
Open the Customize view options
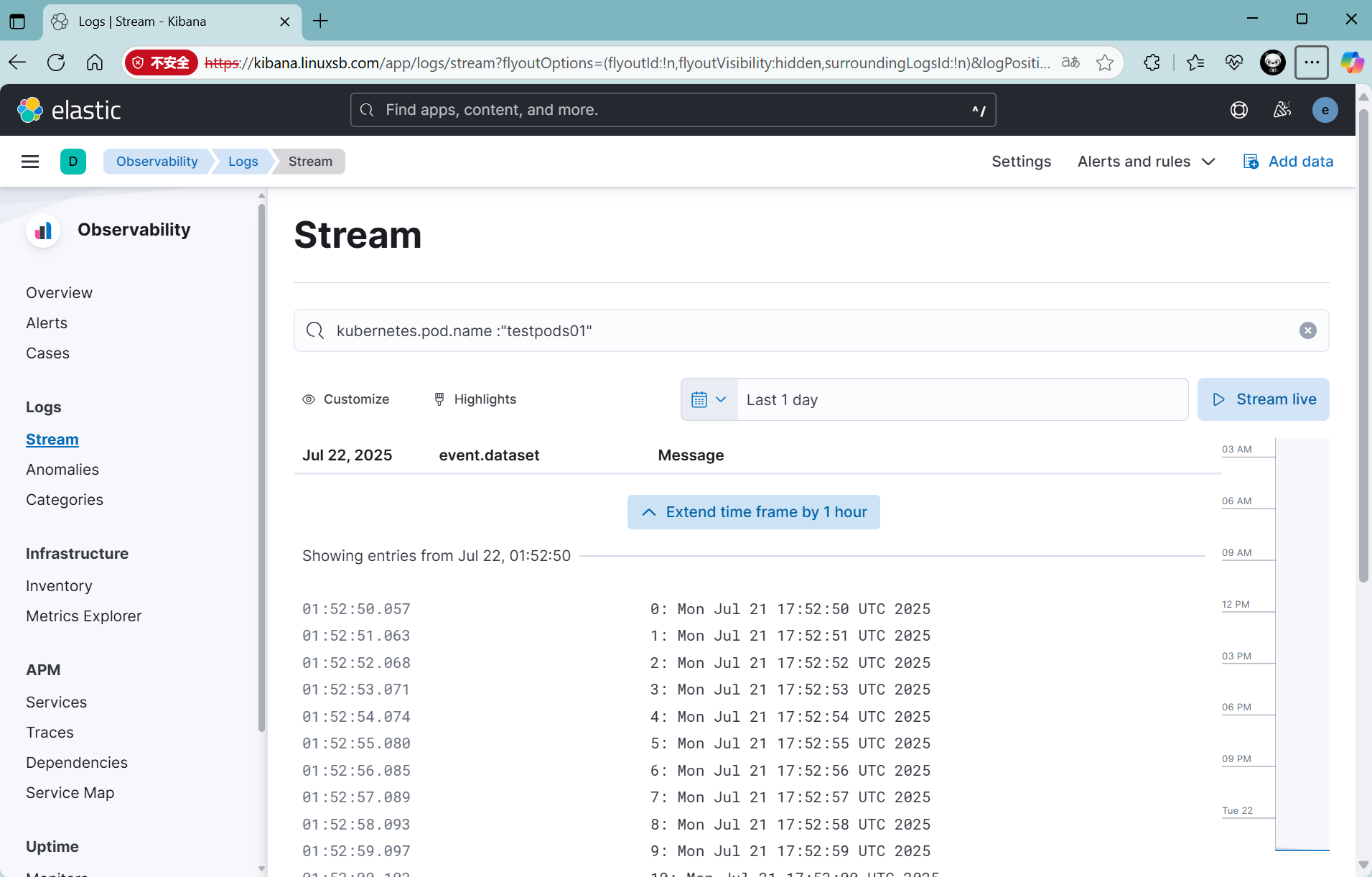point(346,399)
